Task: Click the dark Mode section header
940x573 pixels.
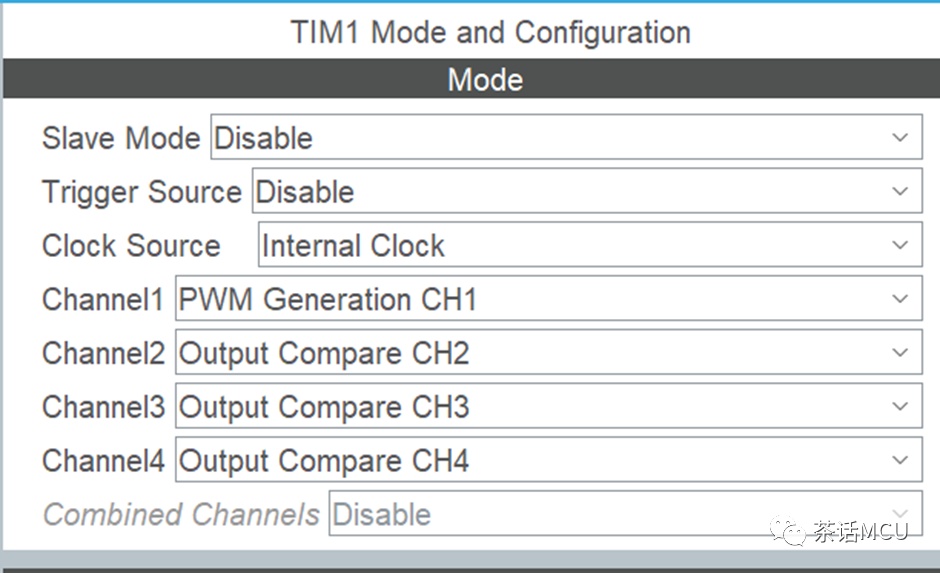Action: (x=471, y=79)
